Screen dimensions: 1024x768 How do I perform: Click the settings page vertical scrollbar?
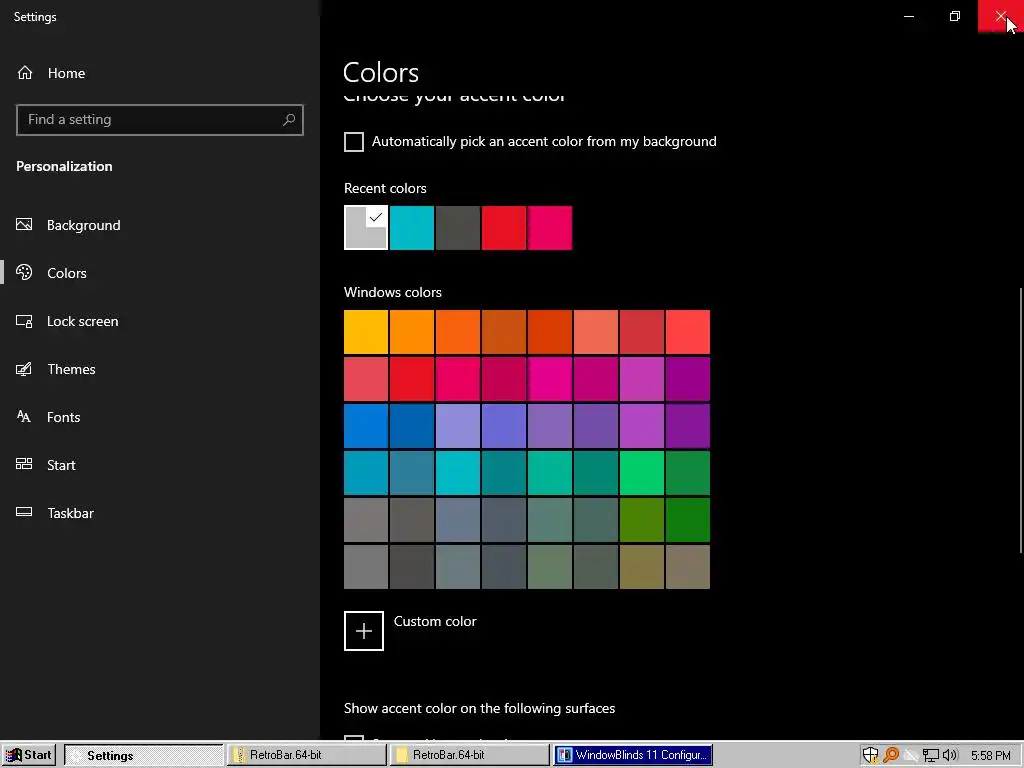[x=1021, y=421]
